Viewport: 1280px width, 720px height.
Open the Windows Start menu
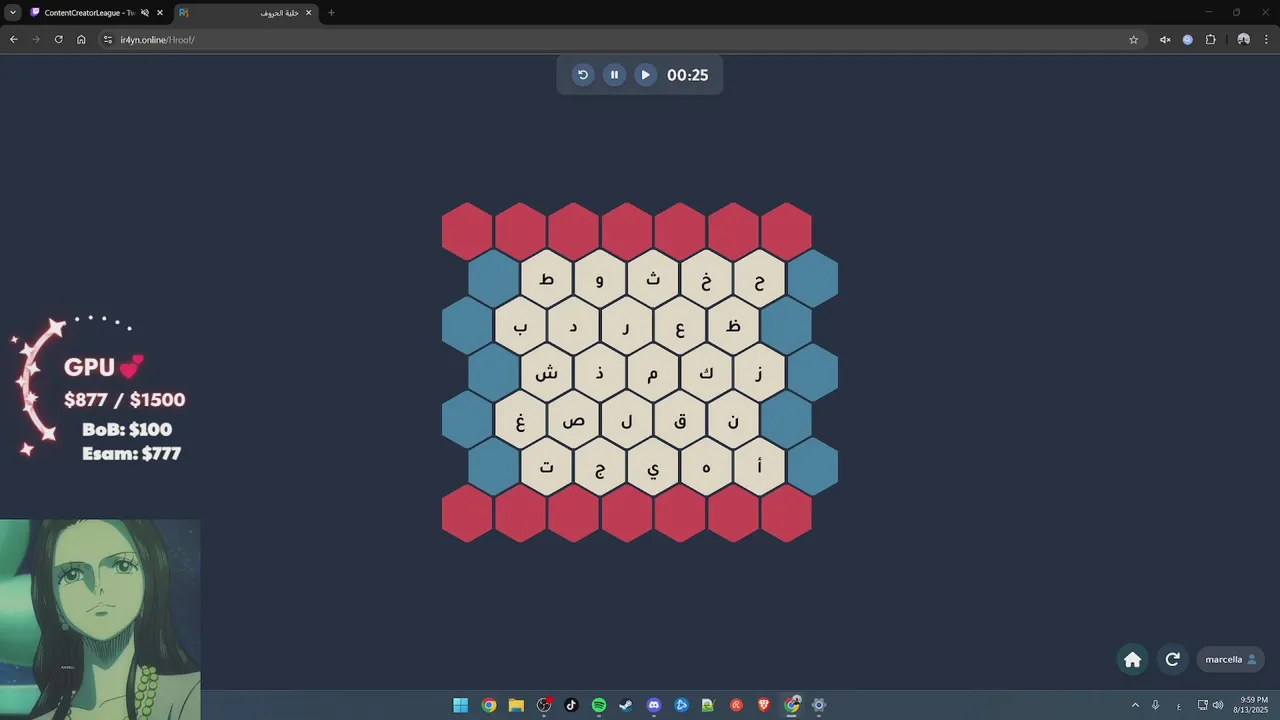click(x=460, y=705)
